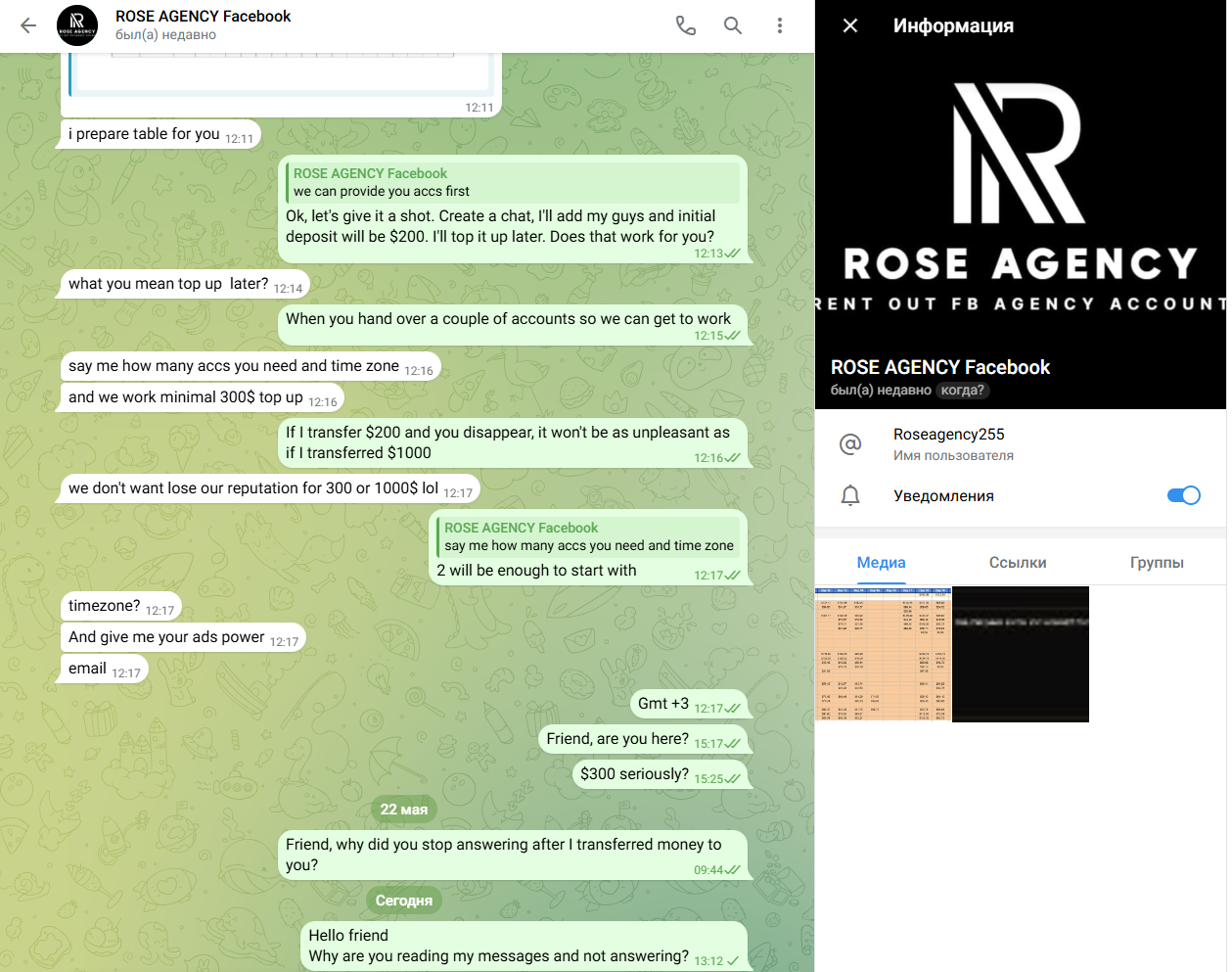Screen dimensions: 1232x972
Task: Close the Информация panel
Action: [850, 25]
